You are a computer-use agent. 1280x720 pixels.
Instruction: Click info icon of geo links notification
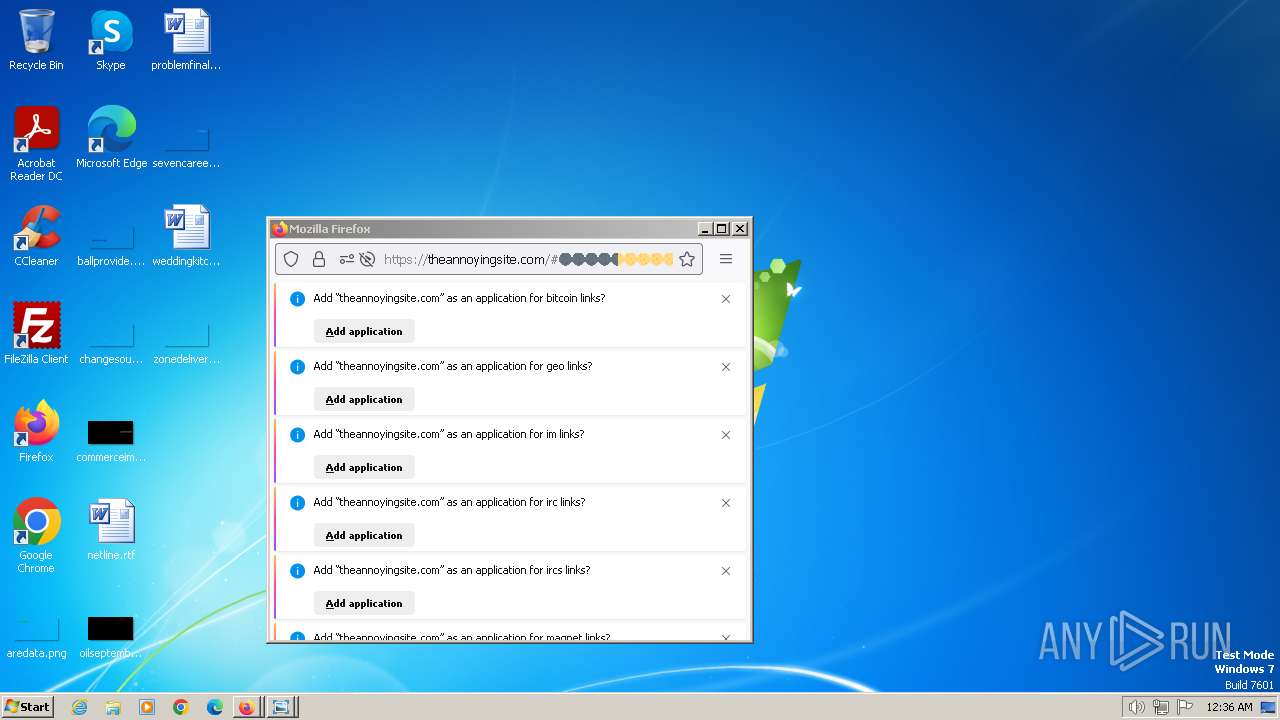click(x=297, y=367)
